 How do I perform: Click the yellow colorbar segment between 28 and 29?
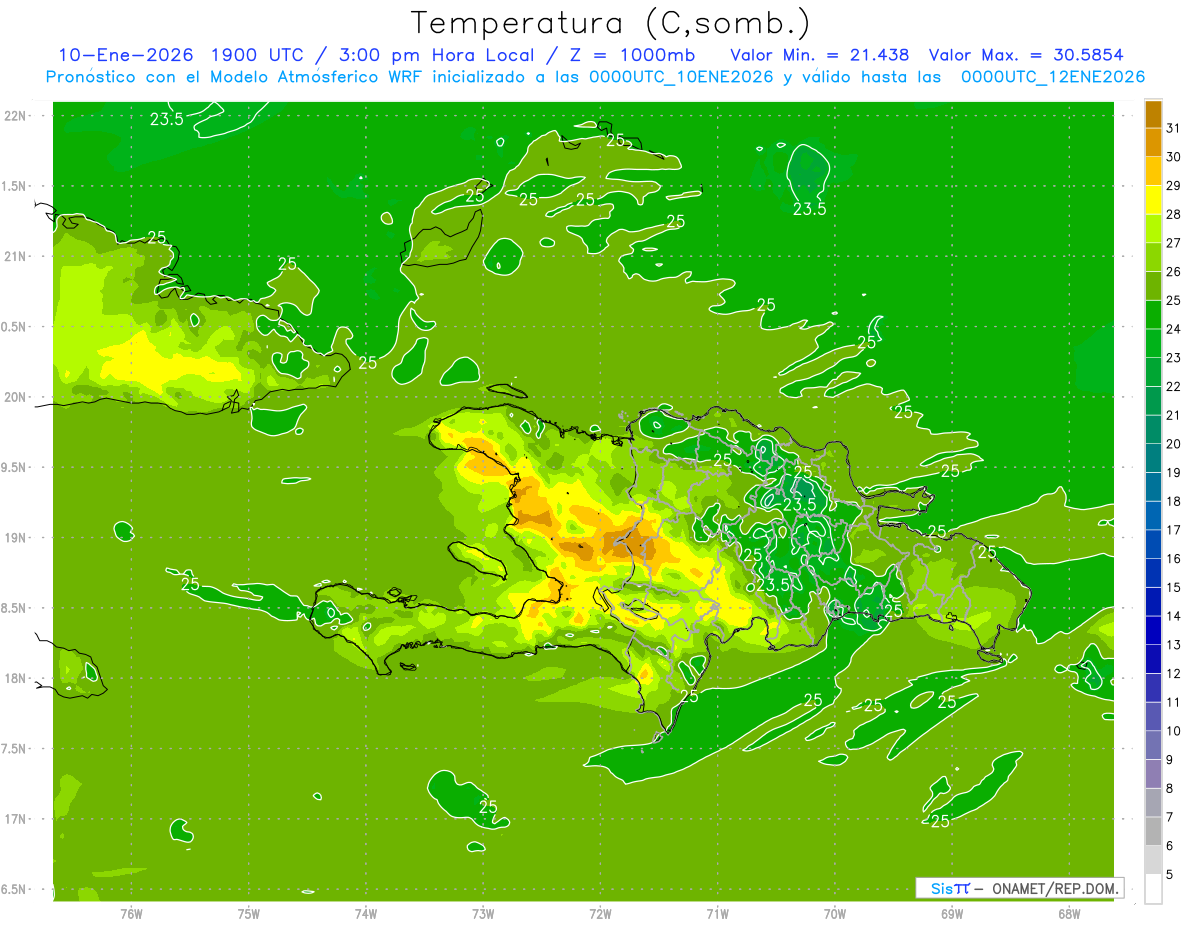point(1153,200)
